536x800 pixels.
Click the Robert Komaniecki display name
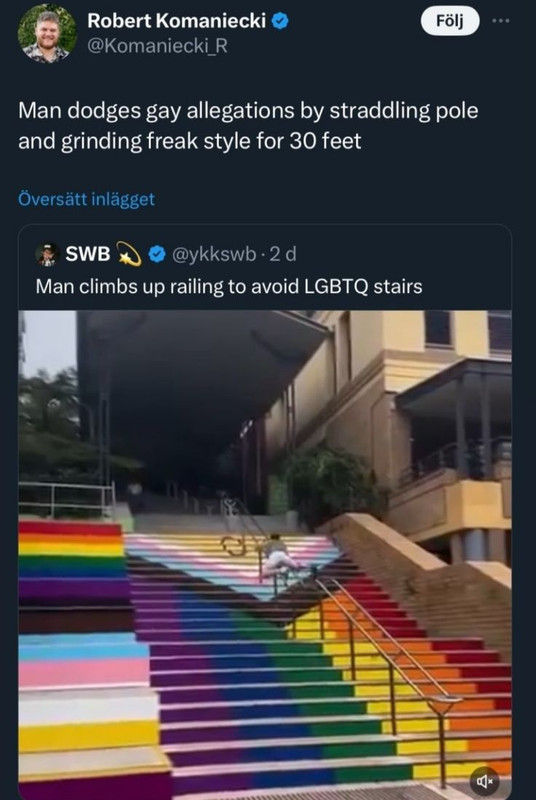point(176,21)
